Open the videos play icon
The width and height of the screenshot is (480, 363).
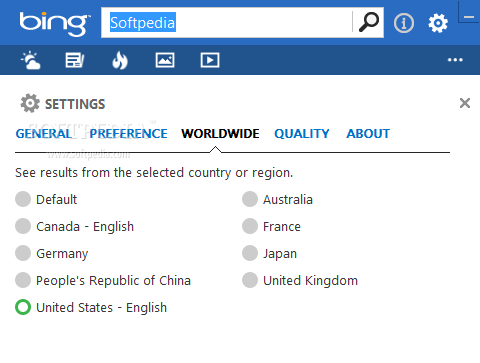(x=210, y=60)
